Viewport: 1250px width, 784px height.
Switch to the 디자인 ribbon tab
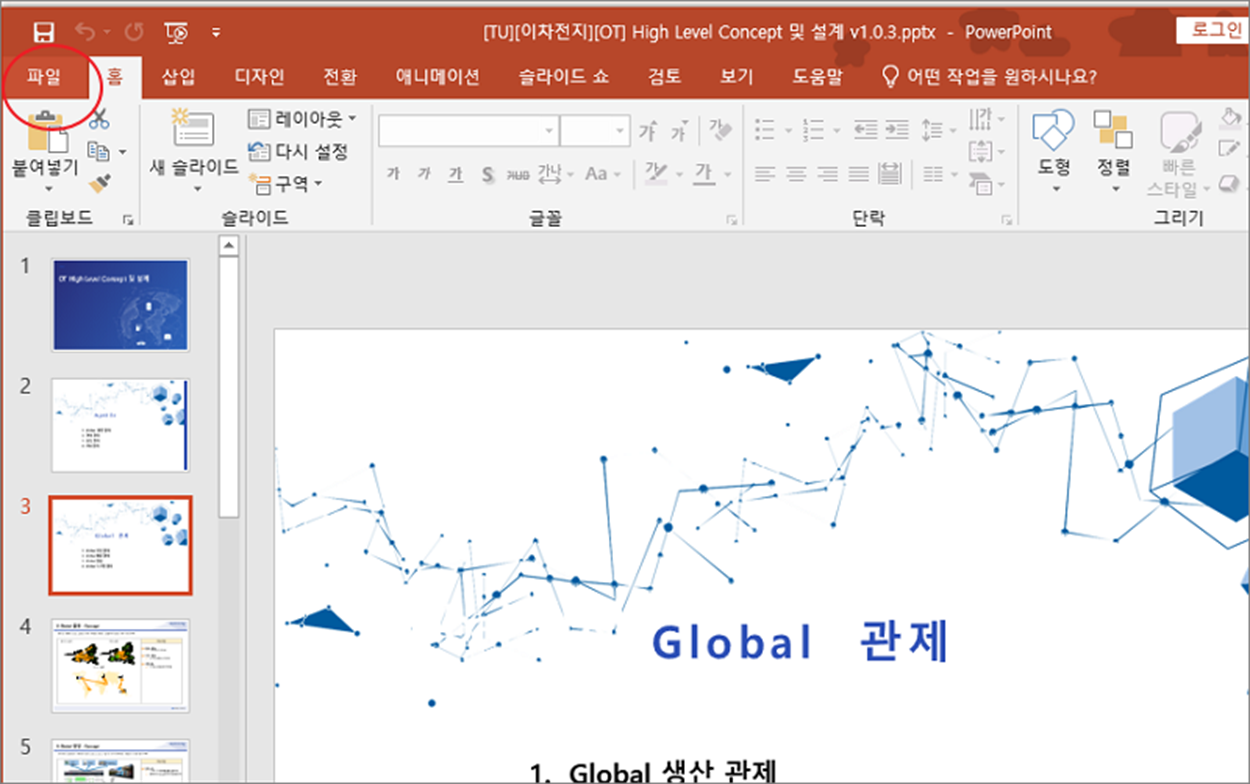(x=260, y=77)
